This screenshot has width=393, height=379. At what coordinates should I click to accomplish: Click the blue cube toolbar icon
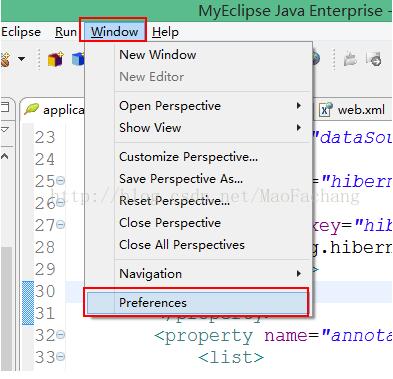pos(78,59)
